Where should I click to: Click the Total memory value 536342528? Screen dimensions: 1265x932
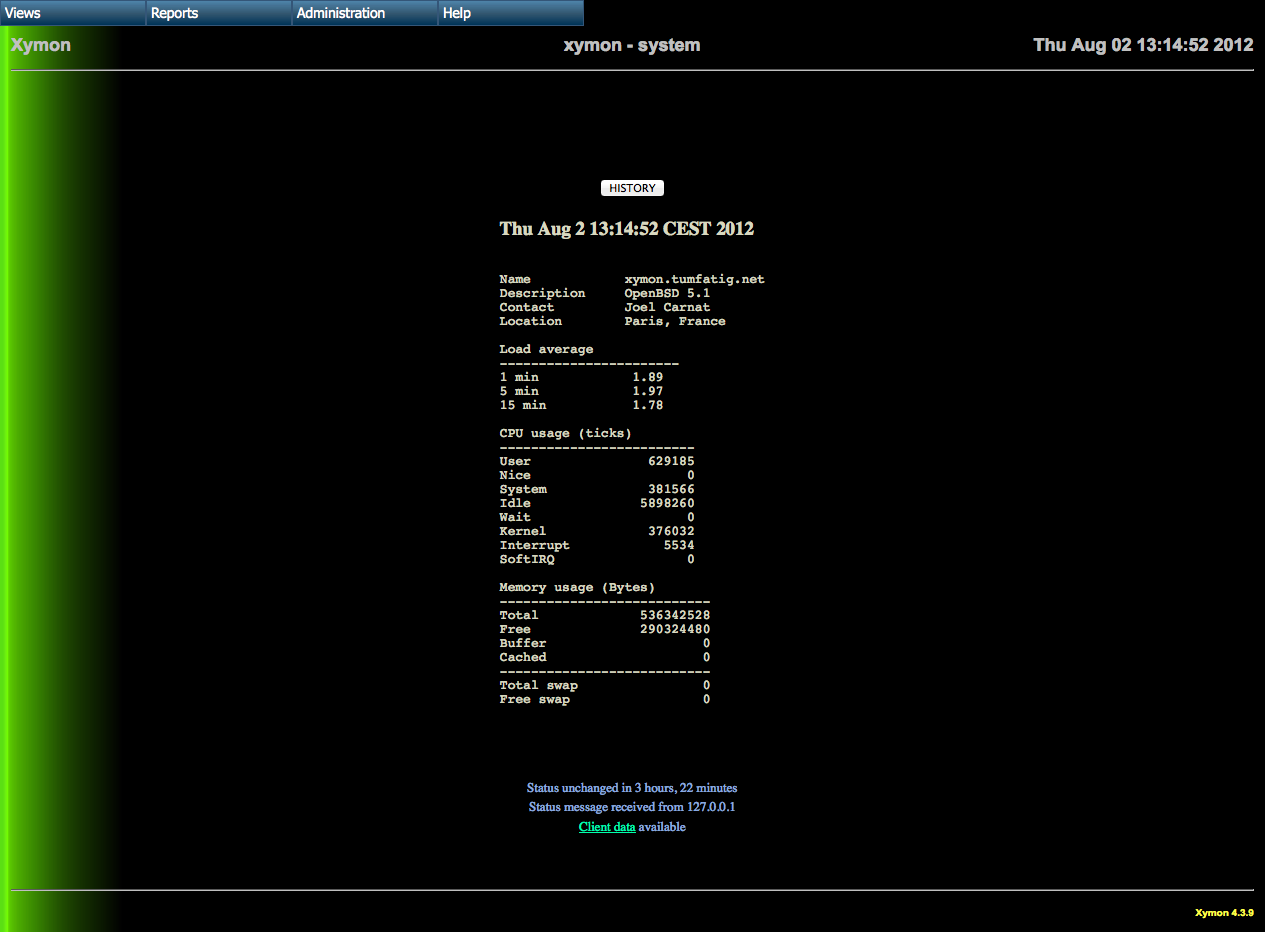pyautogui.click(x=675, y=615)
